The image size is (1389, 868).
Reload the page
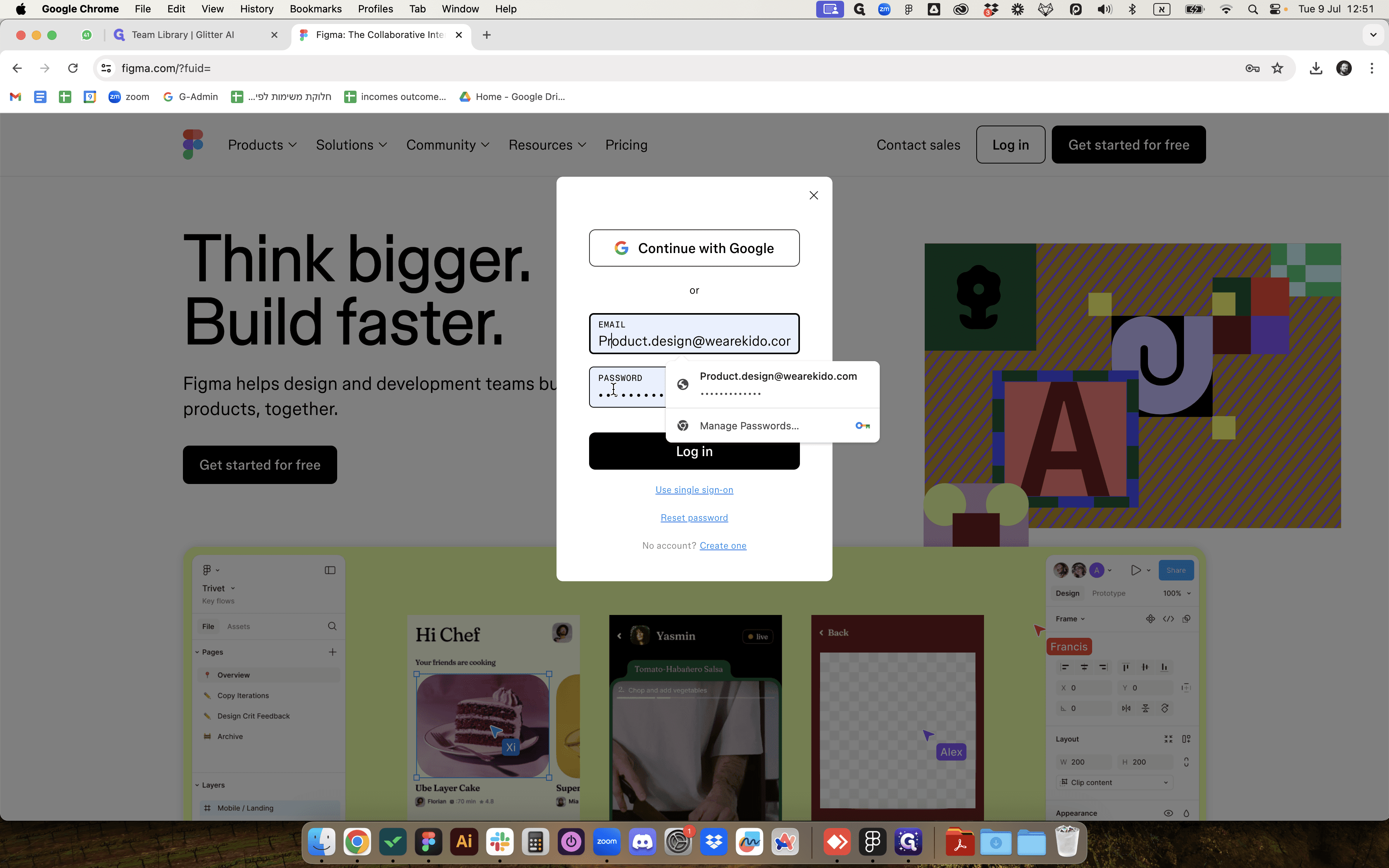tap(73, 68)
